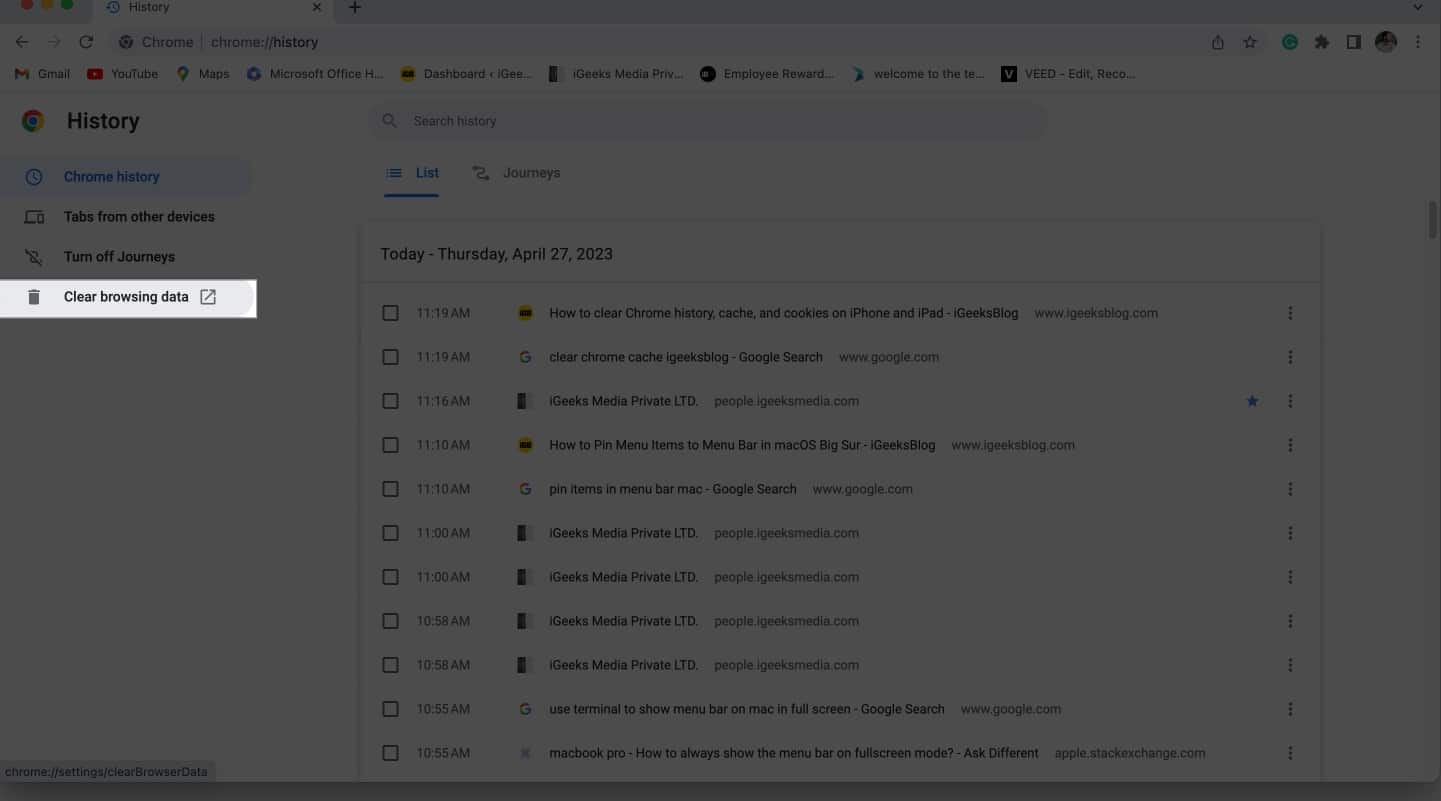Open more actions for 11:16 AM iGeeks entry

[x=1290, y=401]
